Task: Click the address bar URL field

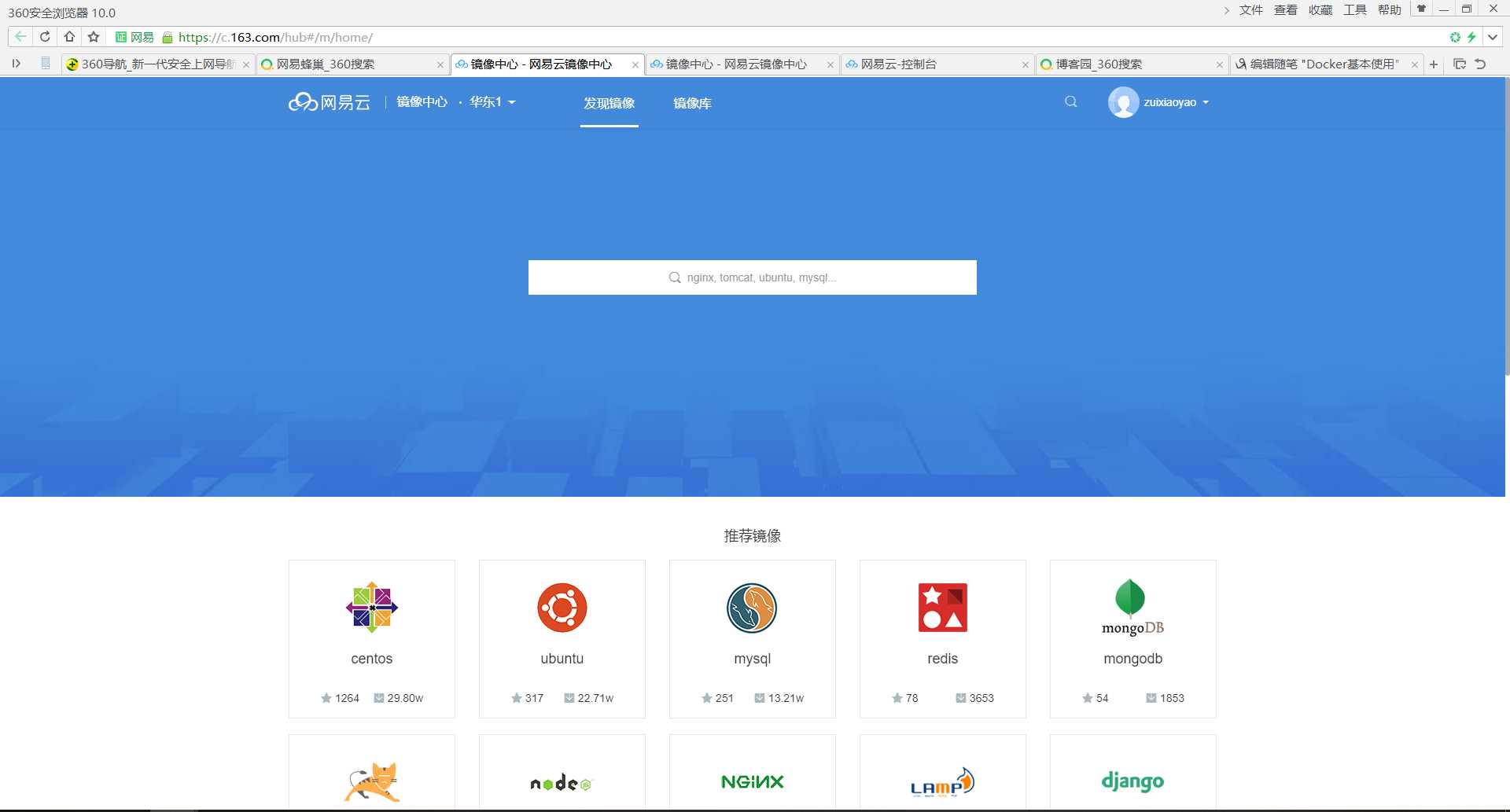Action: click(x=275, y=37)
